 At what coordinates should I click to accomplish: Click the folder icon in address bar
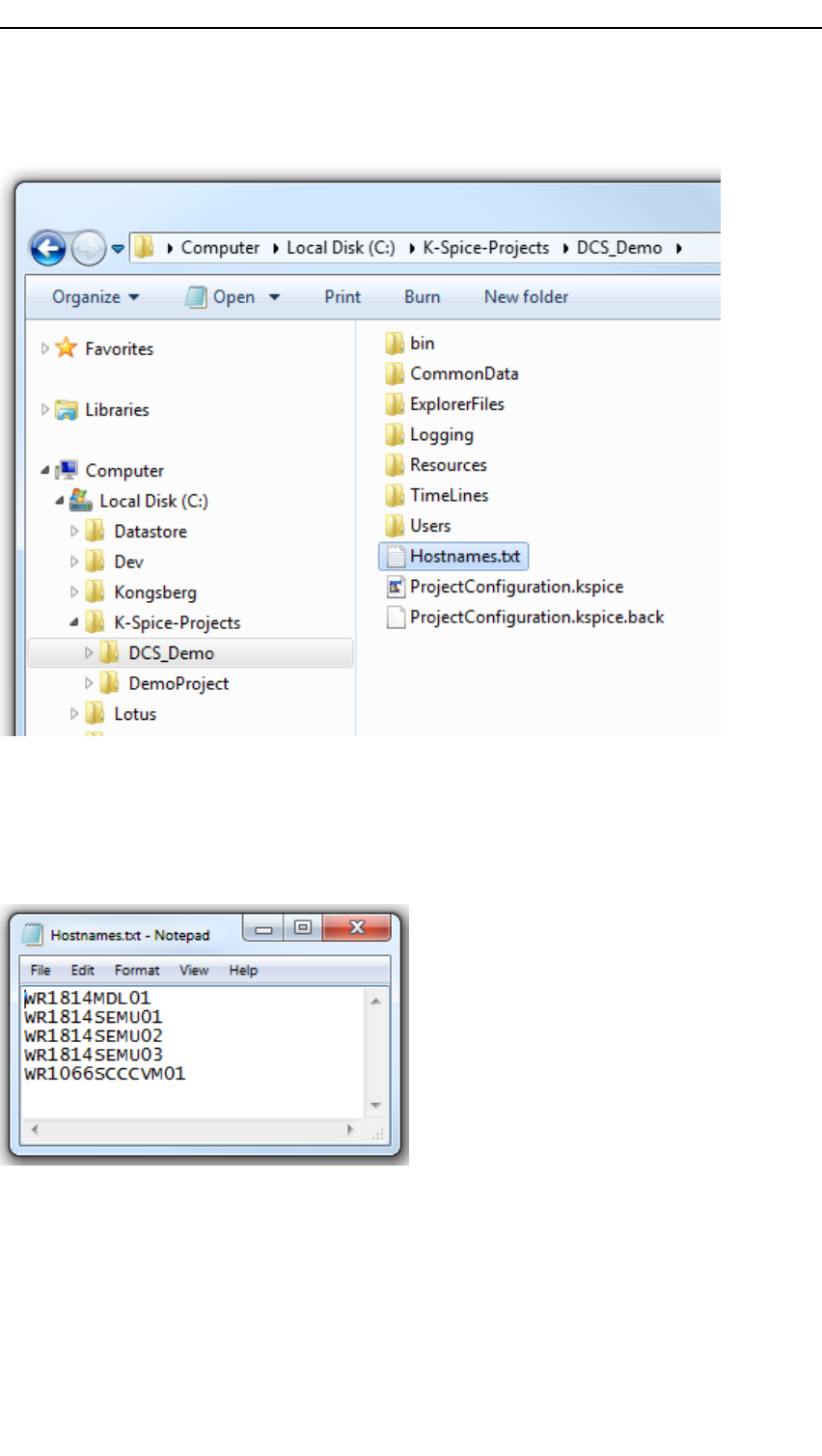pos(144,248)
